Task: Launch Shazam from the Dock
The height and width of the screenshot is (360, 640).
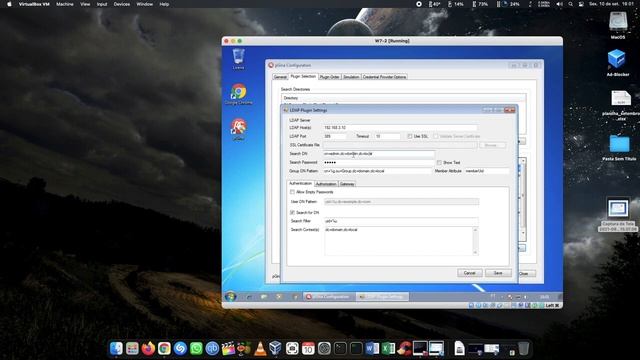Action: [180, 348]
